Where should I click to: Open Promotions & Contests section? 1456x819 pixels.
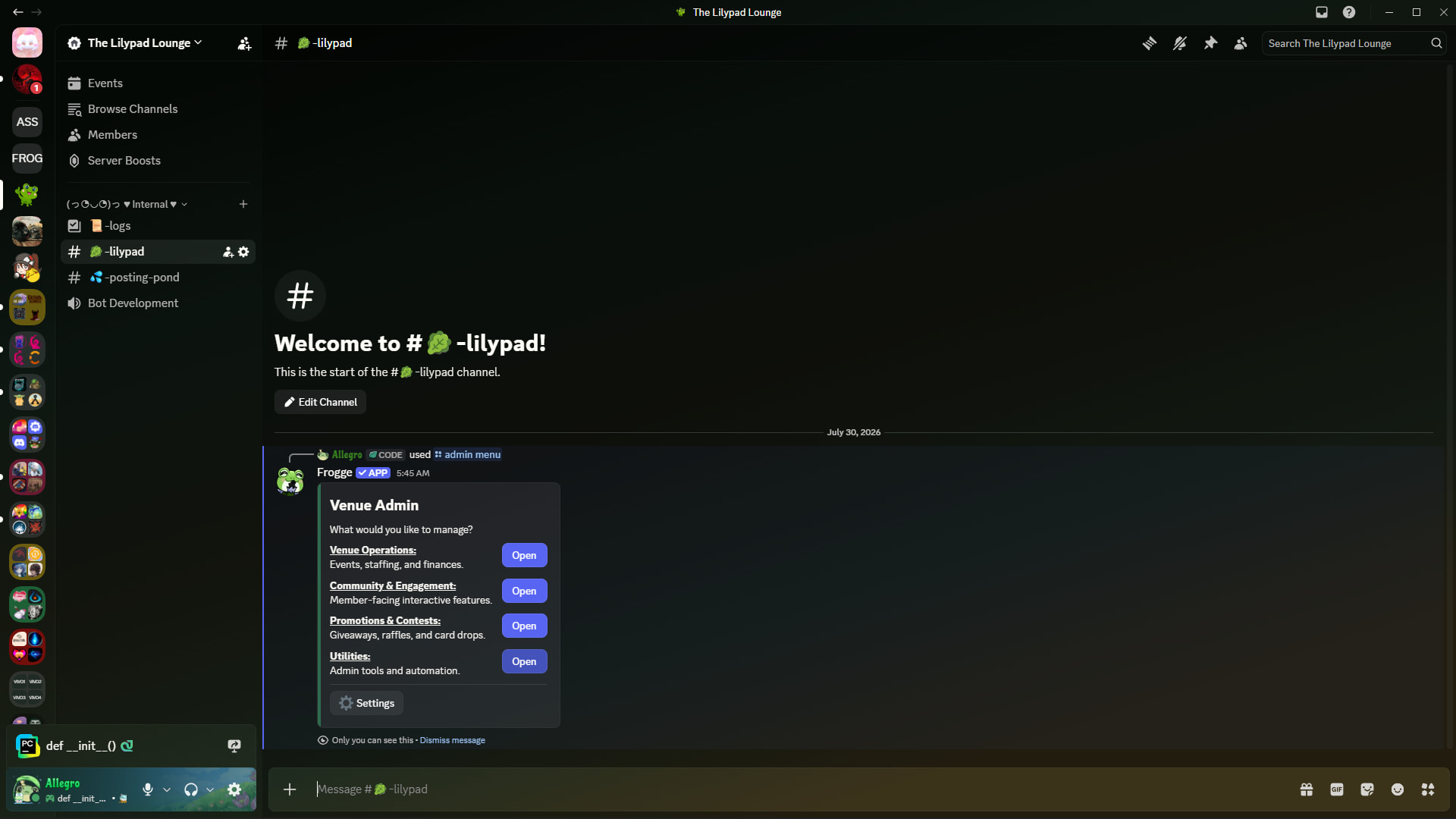(x=524, y=626)
